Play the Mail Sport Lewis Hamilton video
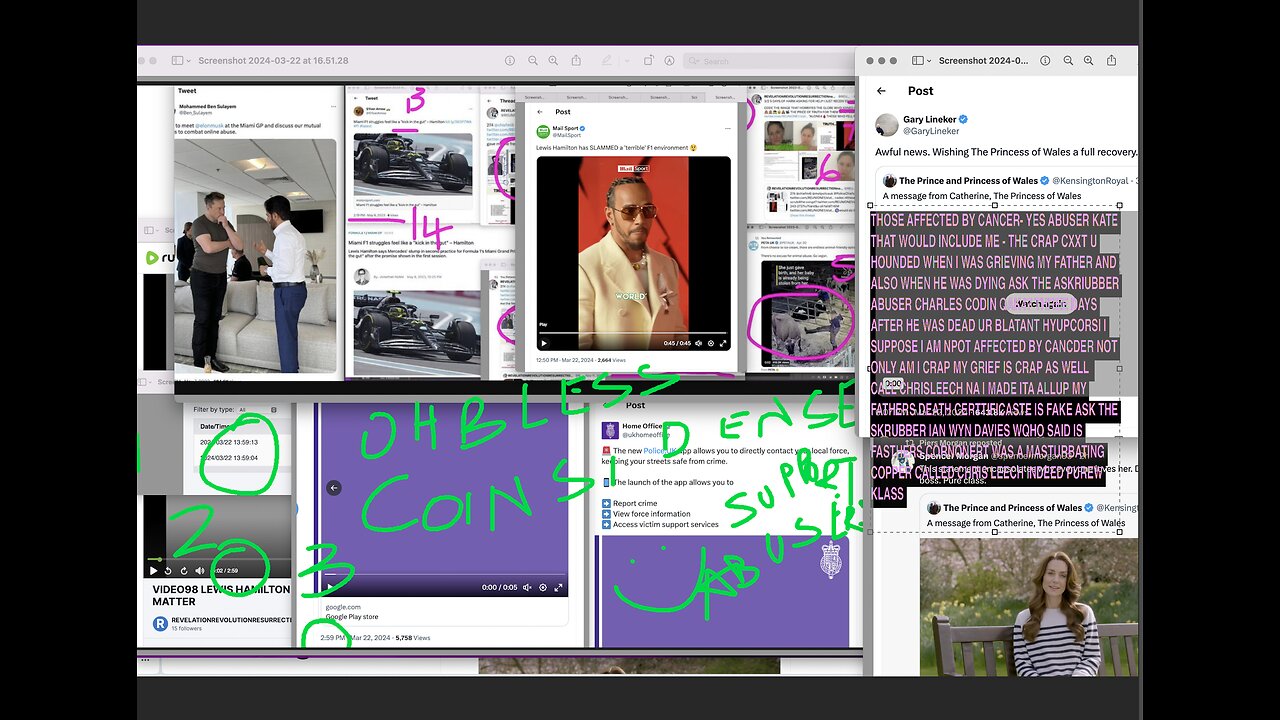 click(544, 343)
